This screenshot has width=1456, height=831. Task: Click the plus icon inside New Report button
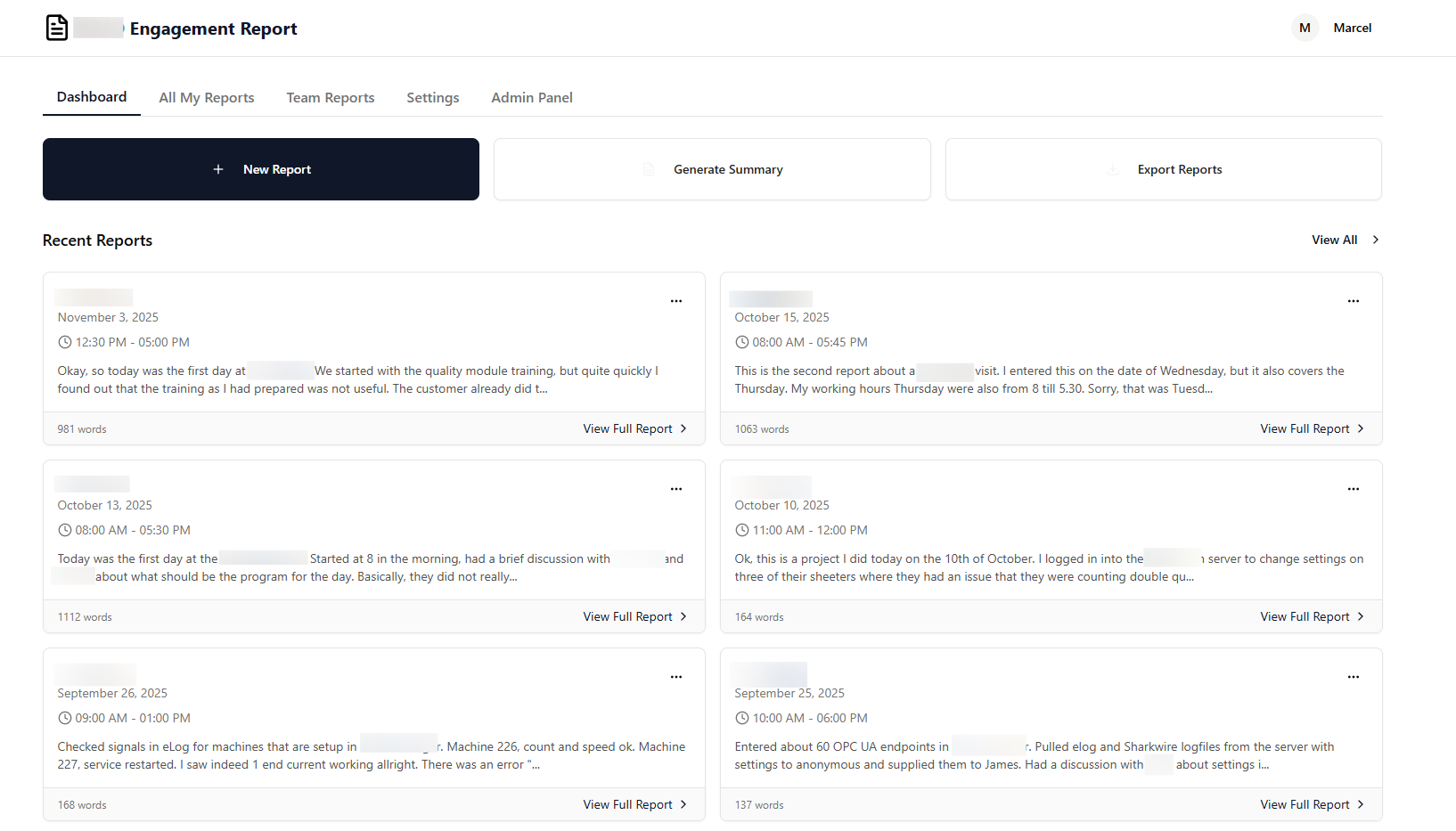coord(219,169)
